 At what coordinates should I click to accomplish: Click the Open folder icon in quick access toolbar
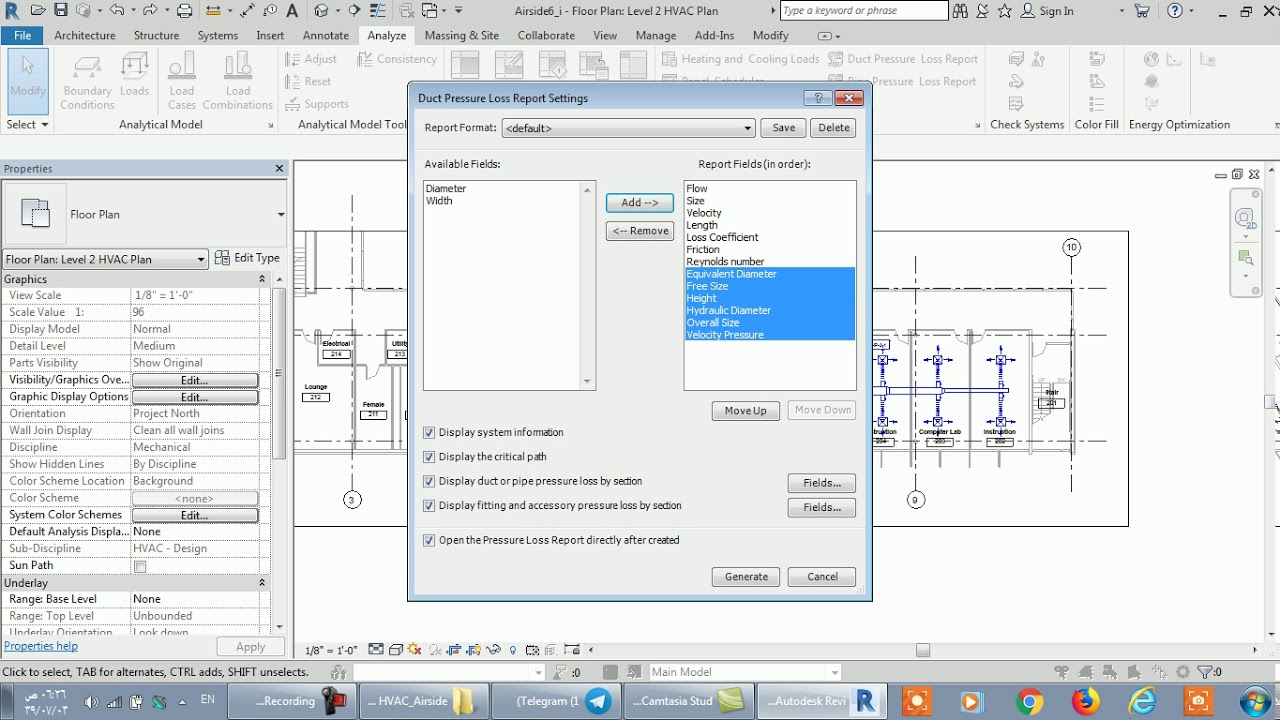coord(37,11)
